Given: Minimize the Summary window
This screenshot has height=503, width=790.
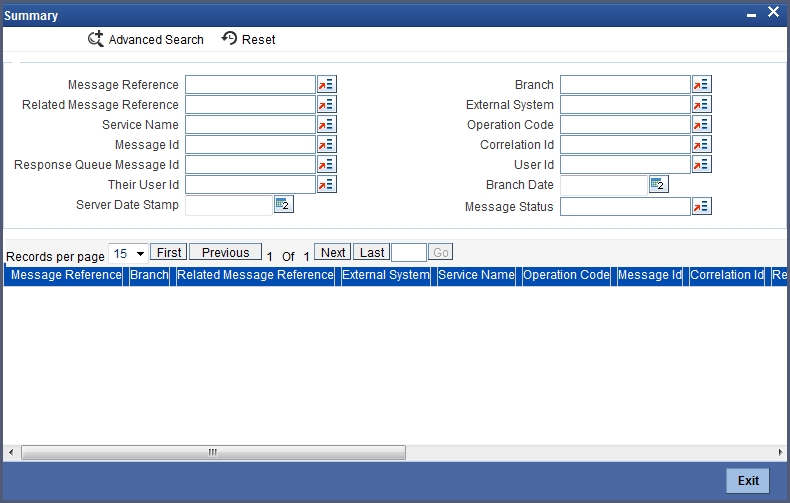Looking at the screenshot, I should pyautogui.click(x=751, y=15).
